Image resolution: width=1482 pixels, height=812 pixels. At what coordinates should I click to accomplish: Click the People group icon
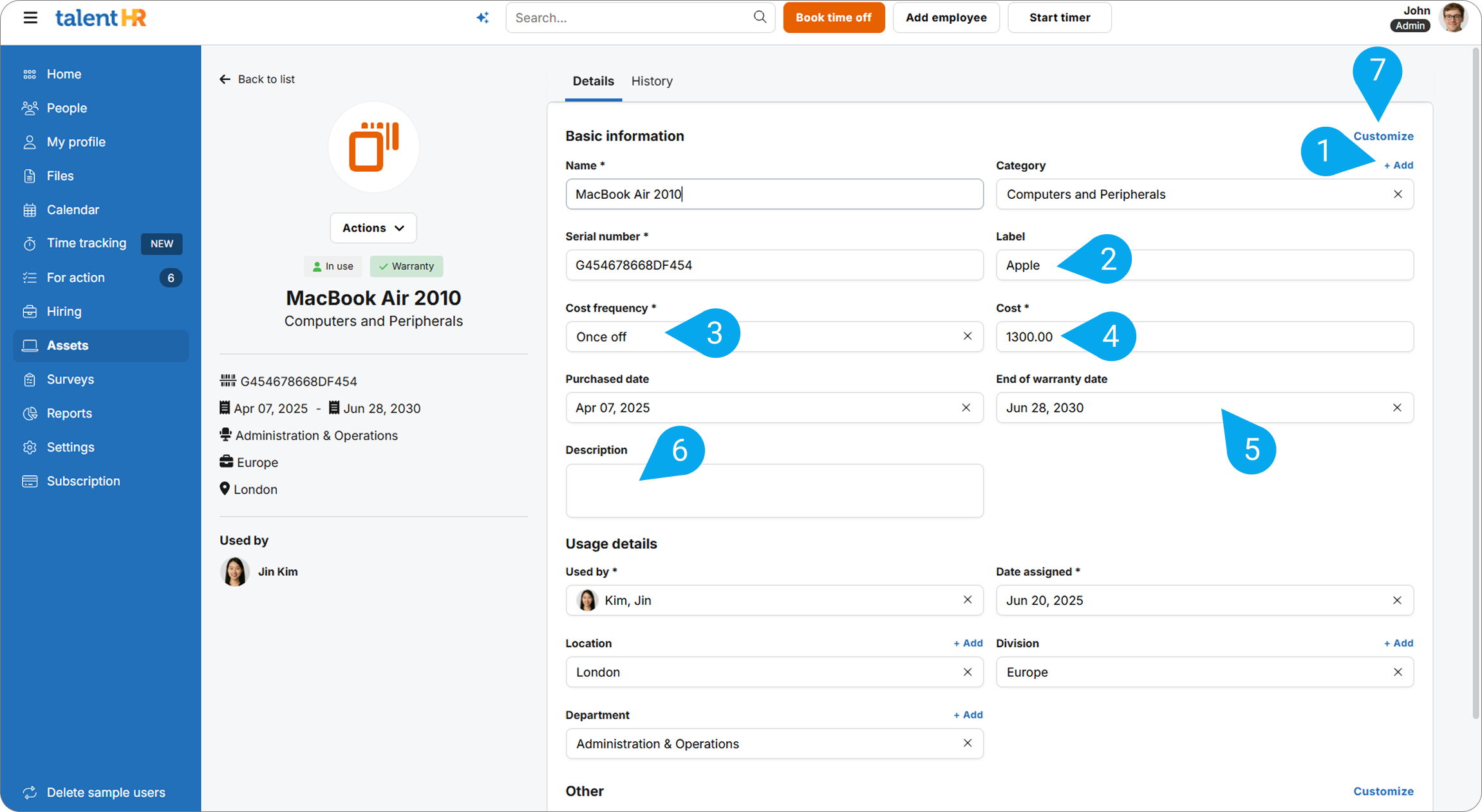30,108
